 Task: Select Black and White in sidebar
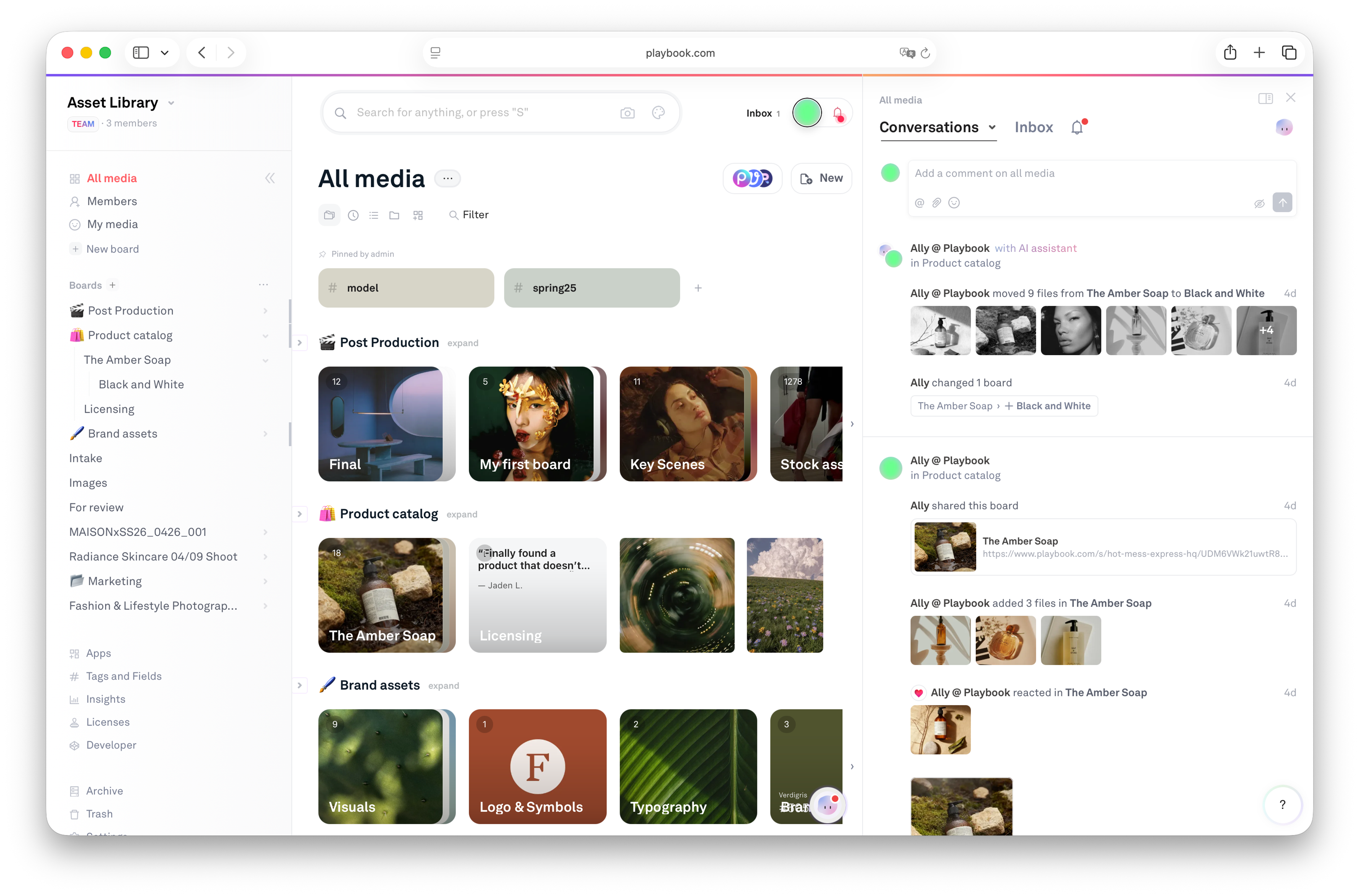click(141, 385)
